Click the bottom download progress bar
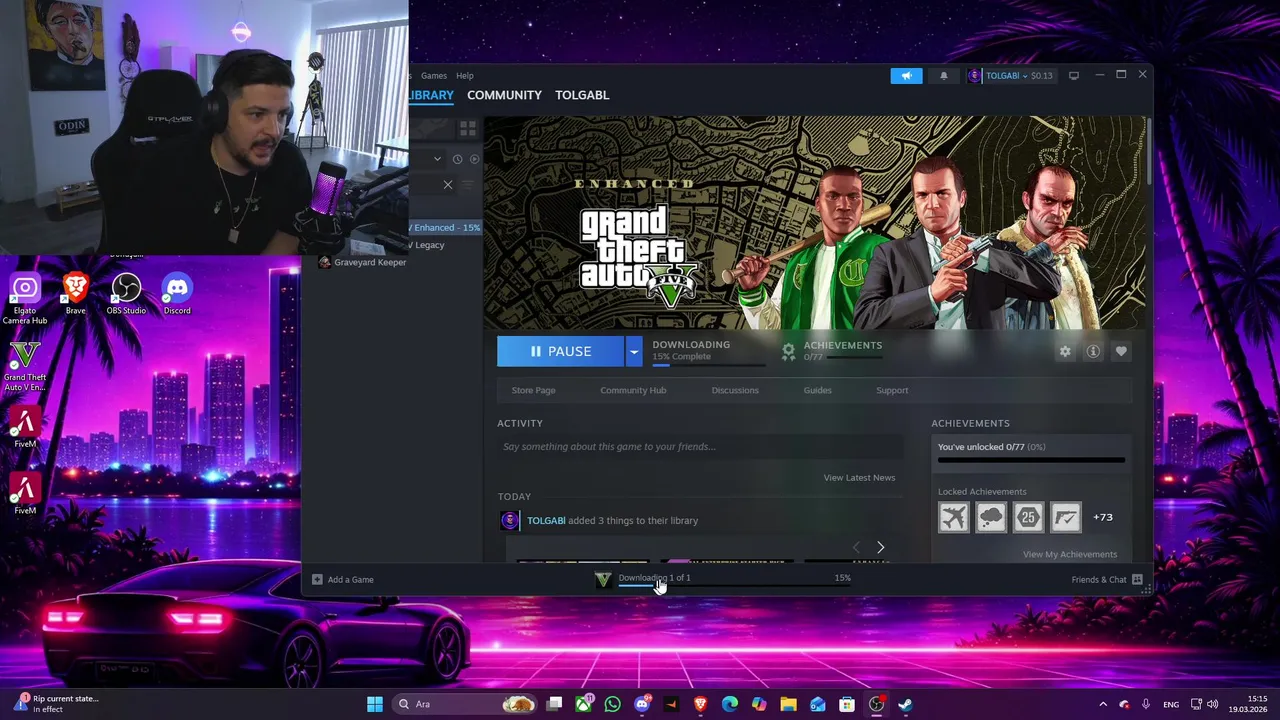The image size is (1280, 720). pyautogui.click(x=734, y=586)
